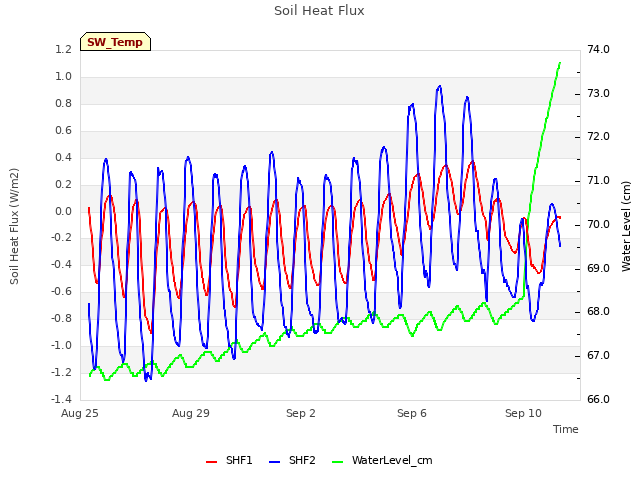This screenshot has height=480, width=640.
Task: Click the -0.2 left axis value
Action: coord(61,238)
